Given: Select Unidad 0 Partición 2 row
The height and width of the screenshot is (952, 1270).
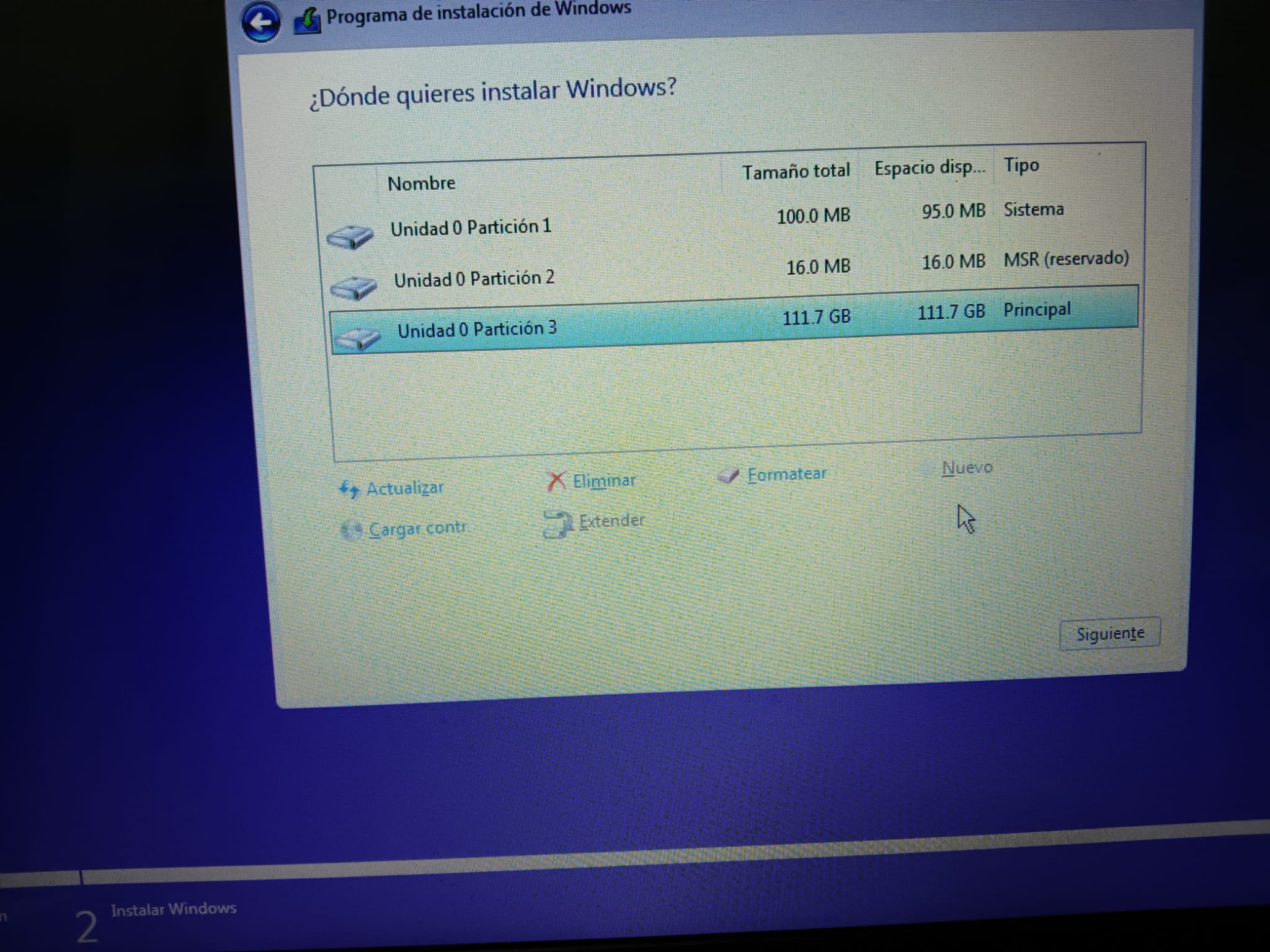Looking at the screenshot, I should tap(474, 279).
